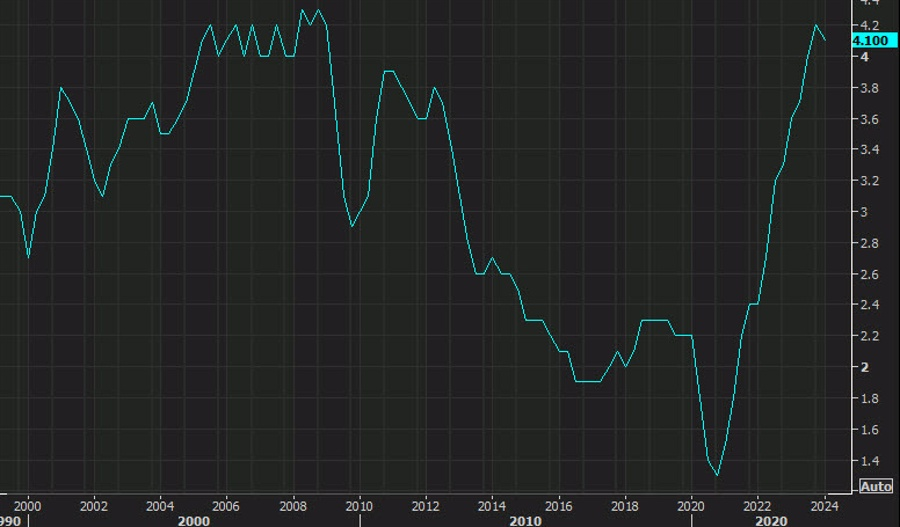900x527 pixels.
Task: Click the 4.2 y-axis value
Action: click(868, 25)
